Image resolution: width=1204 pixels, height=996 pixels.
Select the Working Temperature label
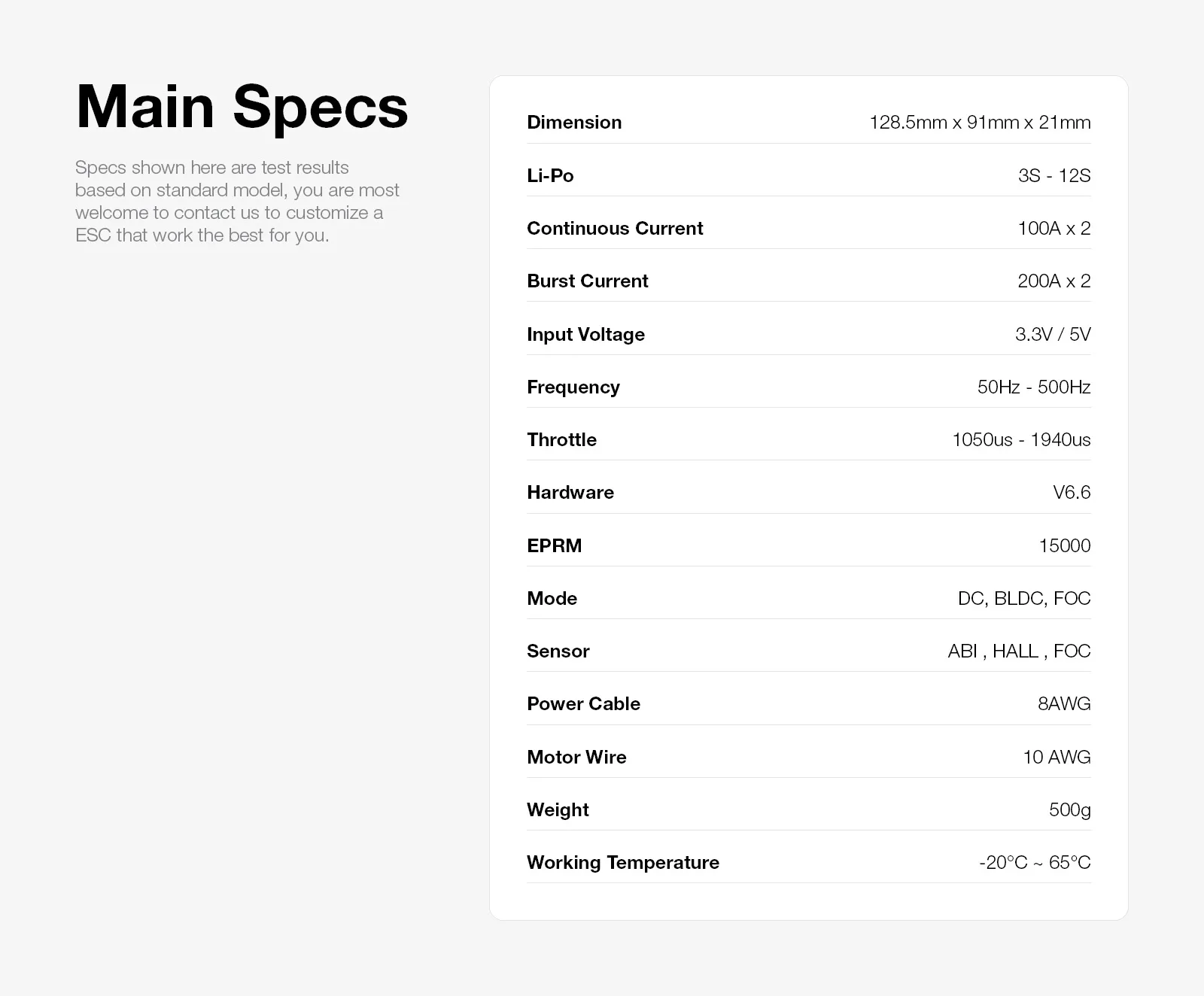(x=623, y=862)
